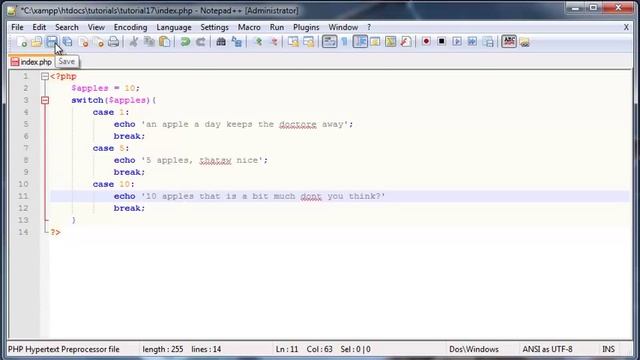Click the underlined word 'dont'

(311, 196)
